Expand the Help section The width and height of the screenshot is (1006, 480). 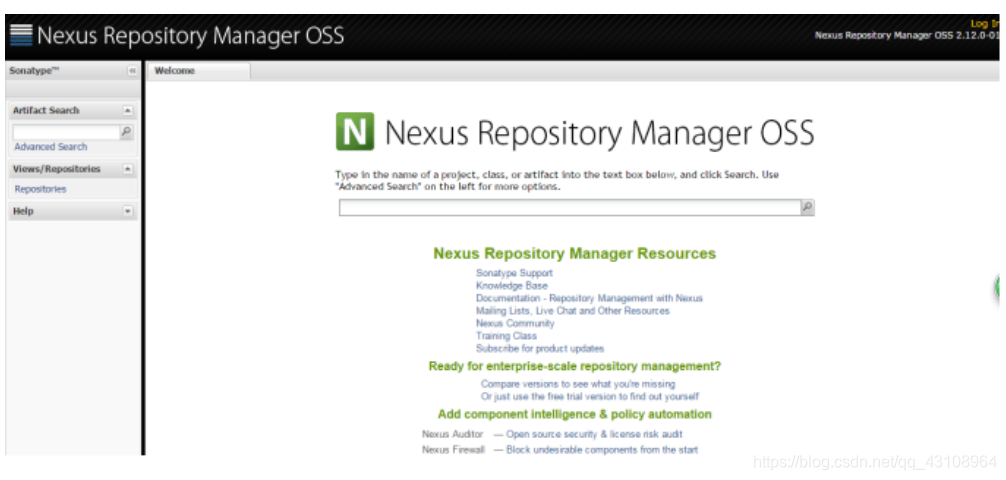pyautogui.click(x=128, y=211)
